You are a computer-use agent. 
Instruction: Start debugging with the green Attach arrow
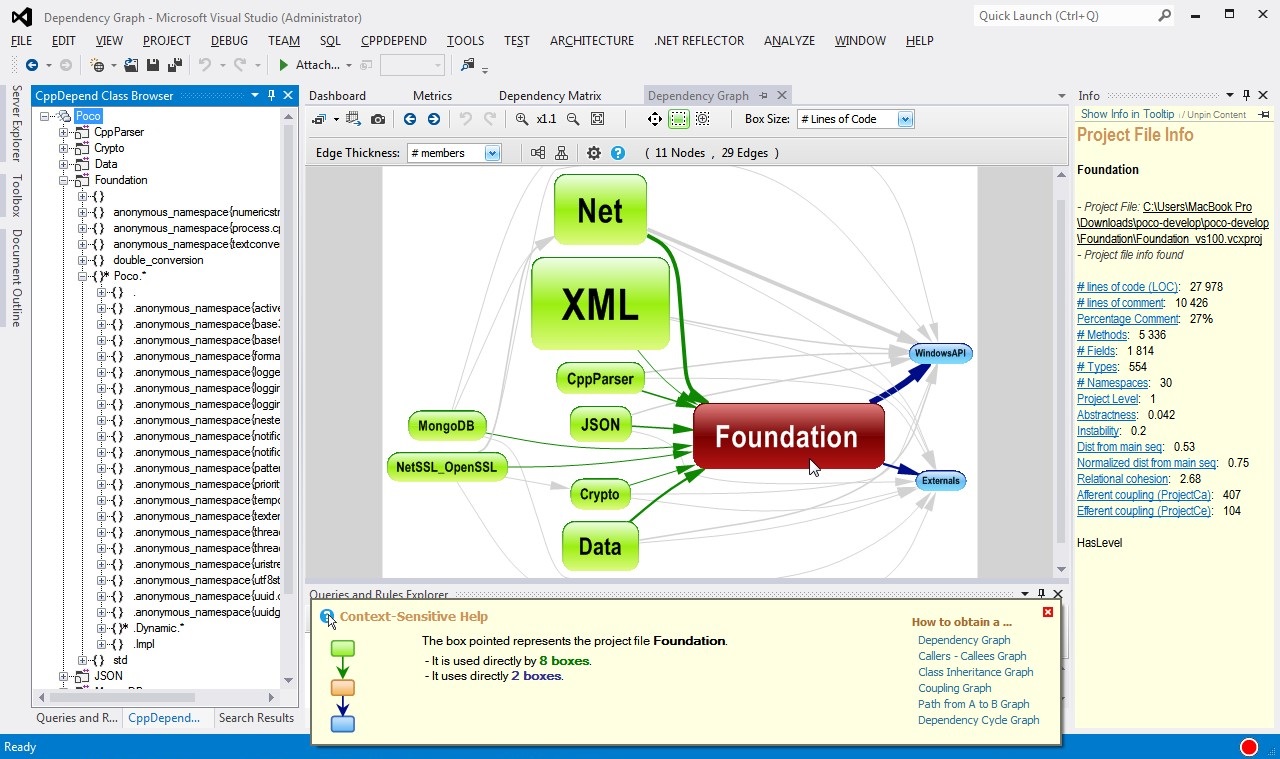(x=284, y=65)
